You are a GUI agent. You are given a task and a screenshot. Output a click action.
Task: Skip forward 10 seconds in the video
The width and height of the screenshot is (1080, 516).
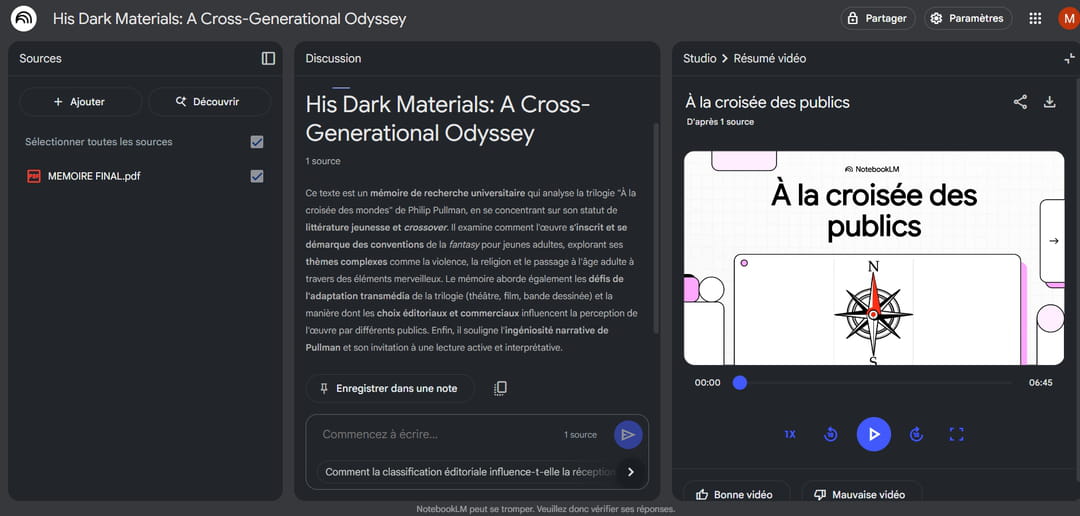[916, 434]
